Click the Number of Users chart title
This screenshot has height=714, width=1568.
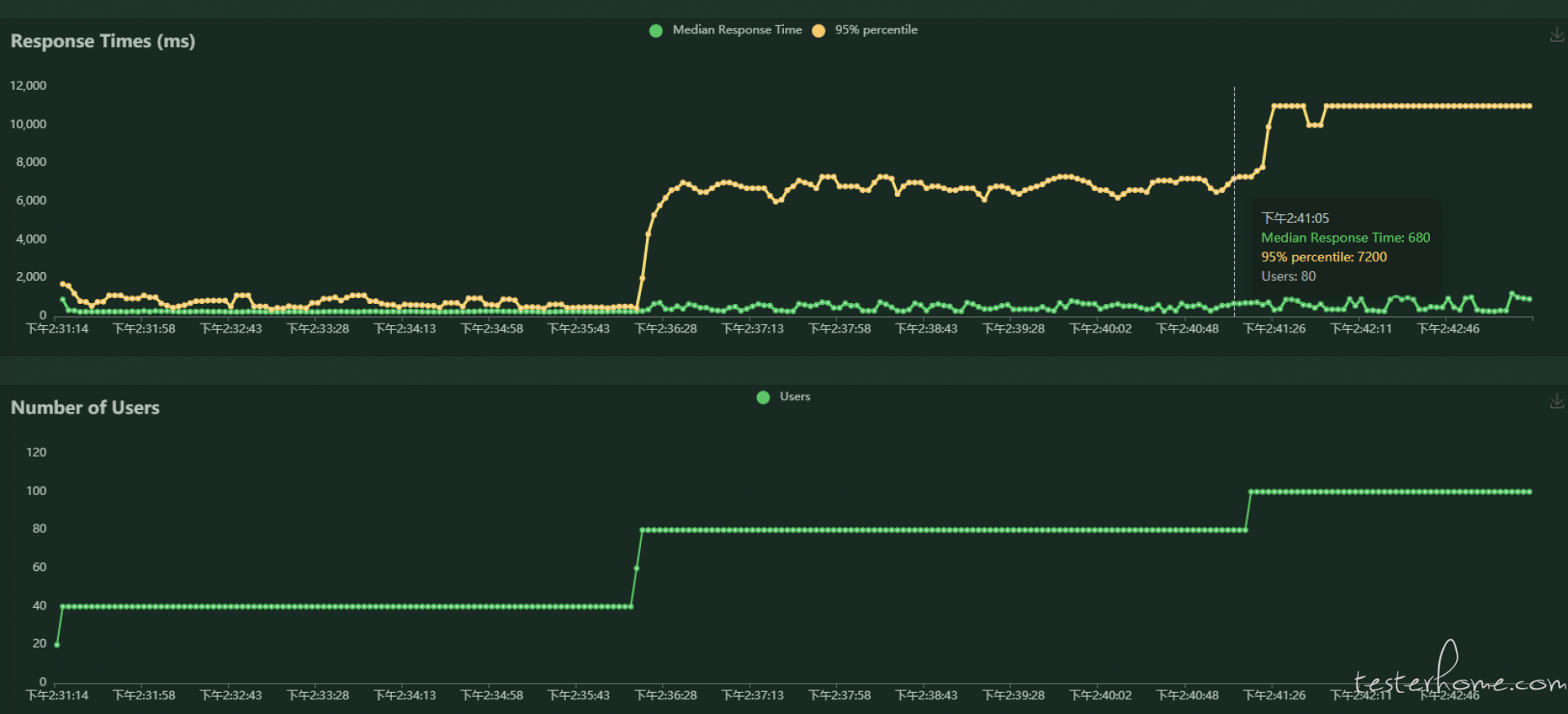(85, 408)
